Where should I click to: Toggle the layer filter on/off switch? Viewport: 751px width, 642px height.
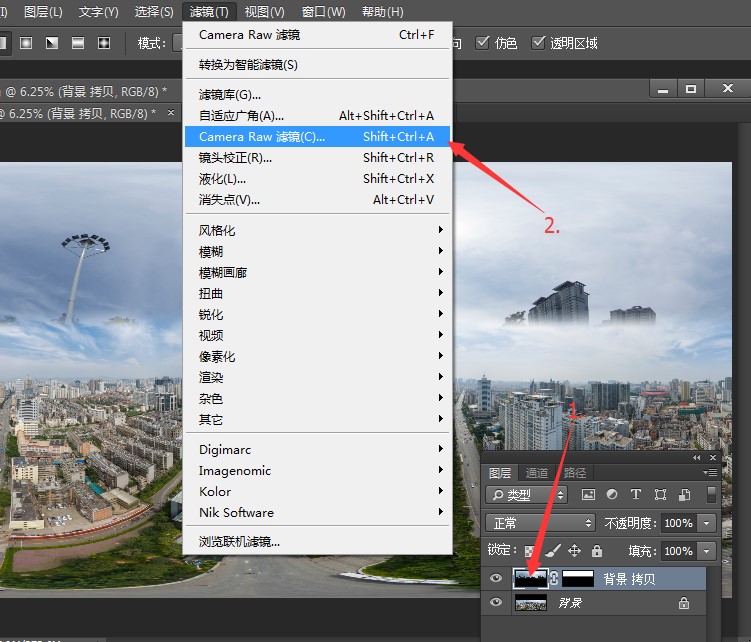click(711, 494)
